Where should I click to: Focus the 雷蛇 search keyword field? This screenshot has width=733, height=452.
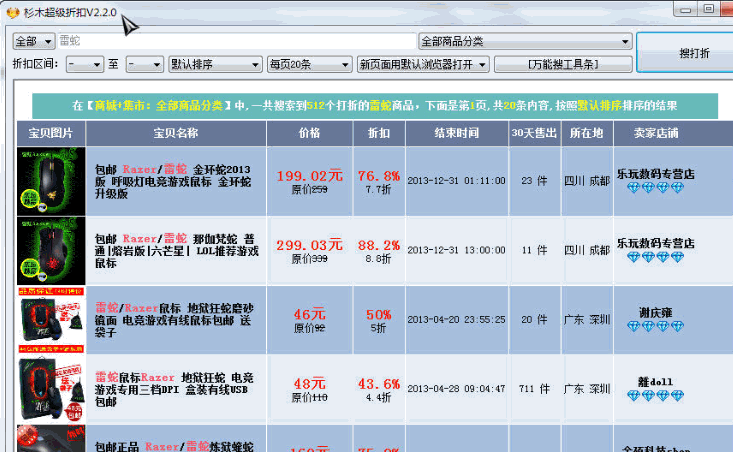pos(237,41)
